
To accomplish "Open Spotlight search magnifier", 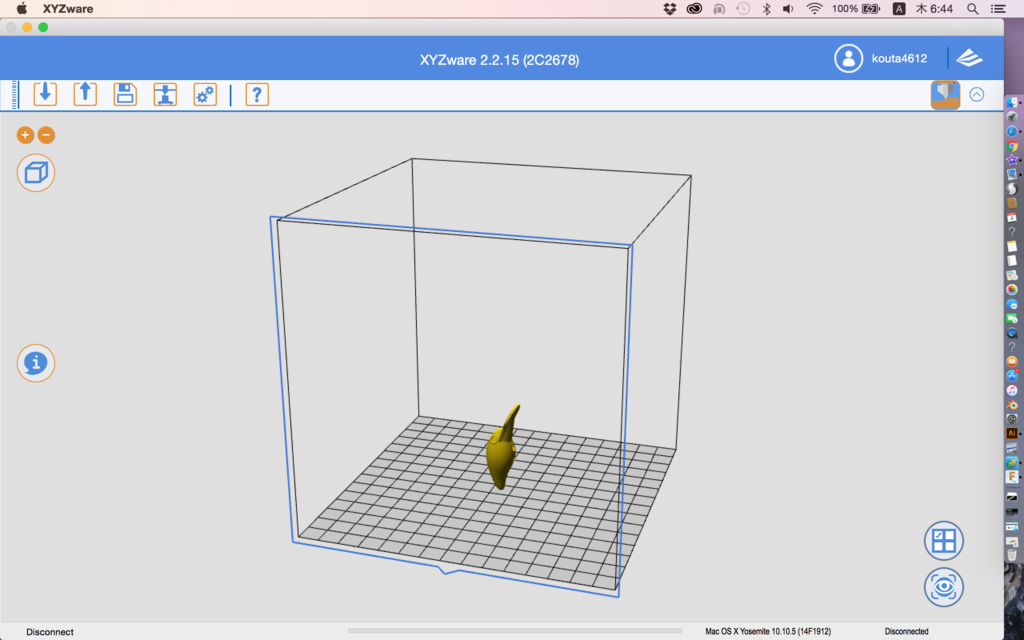I will 972,8.
